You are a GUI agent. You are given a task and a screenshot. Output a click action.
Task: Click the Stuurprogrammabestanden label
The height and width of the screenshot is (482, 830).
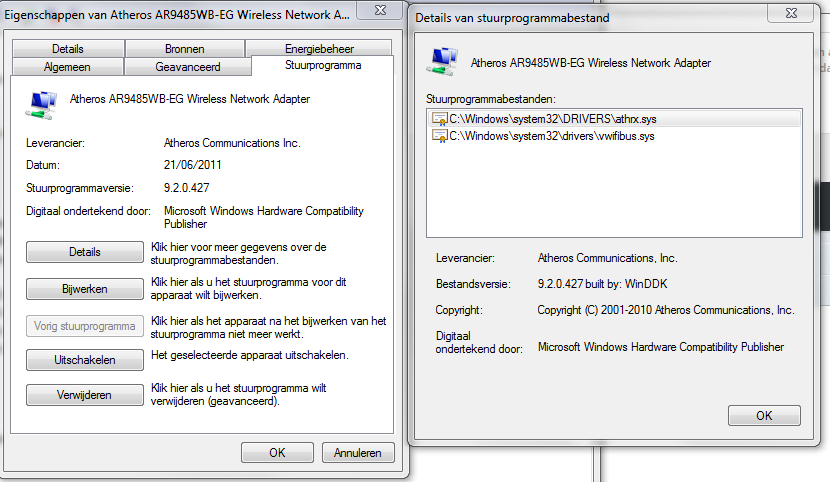491,99
